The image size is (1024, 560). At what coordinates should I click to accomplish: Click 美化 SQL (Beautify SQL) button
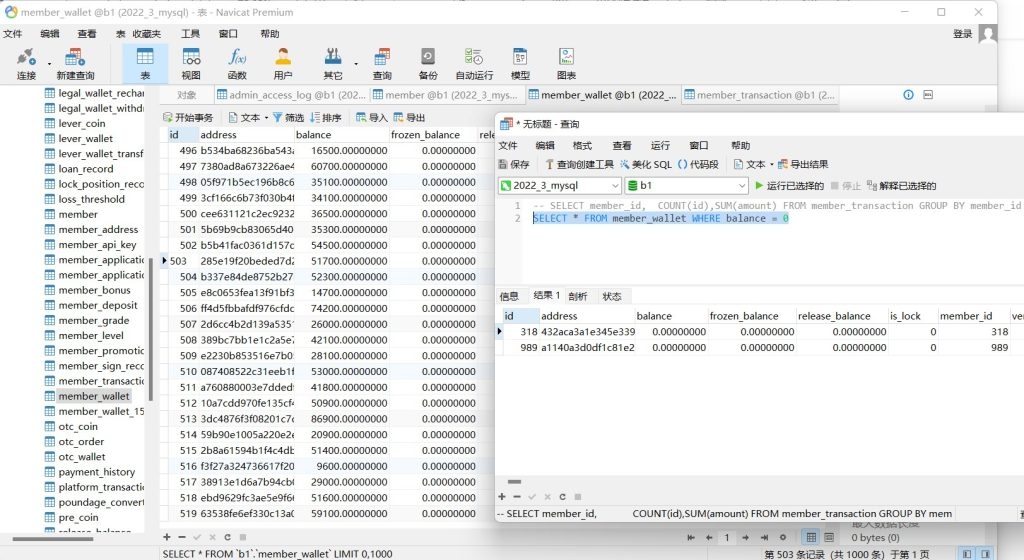pos(645,164)
